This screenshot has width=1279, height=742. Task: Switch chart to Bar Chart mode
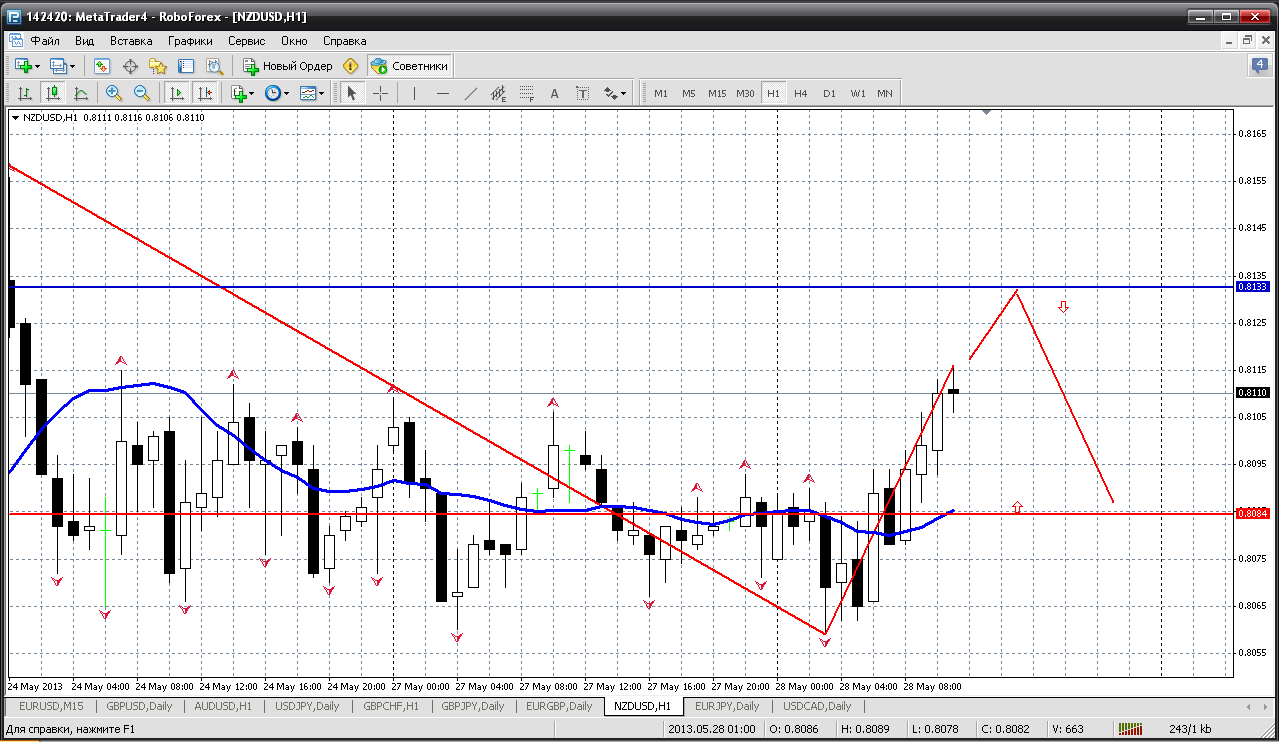point(24,93)
